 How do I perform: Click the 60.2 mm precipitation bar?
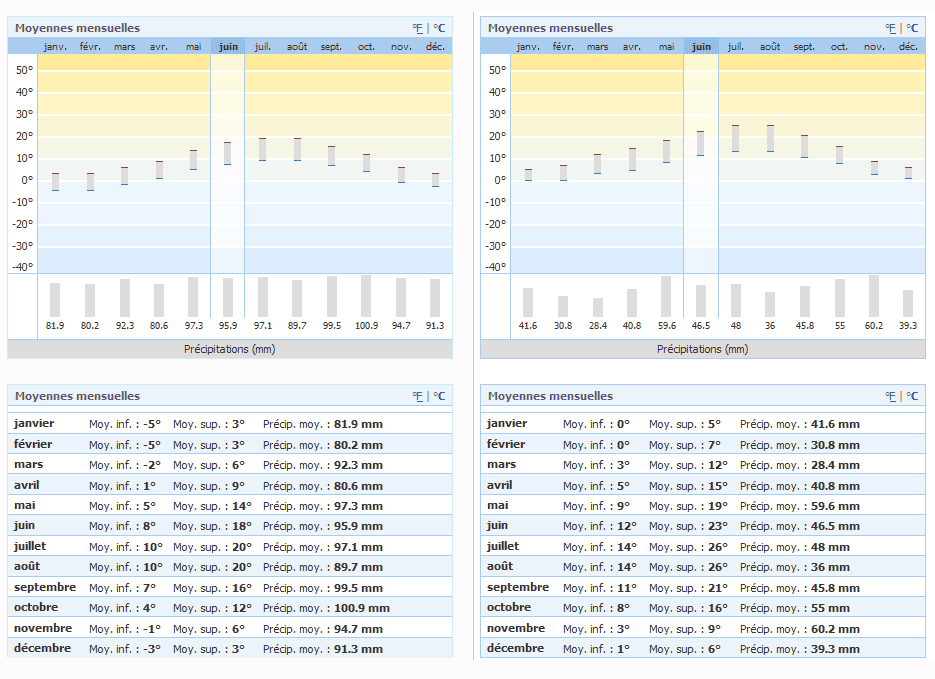point(874,296)
